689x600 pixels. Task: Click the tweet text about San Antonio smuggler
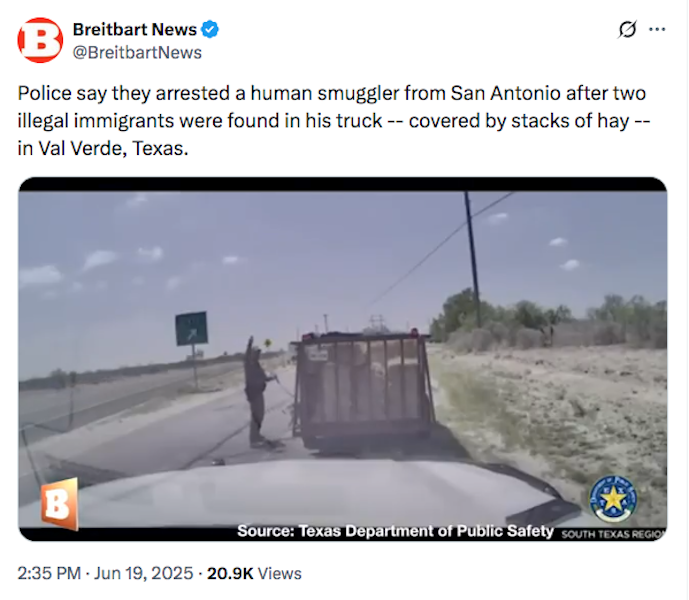[x=334, y=121]
